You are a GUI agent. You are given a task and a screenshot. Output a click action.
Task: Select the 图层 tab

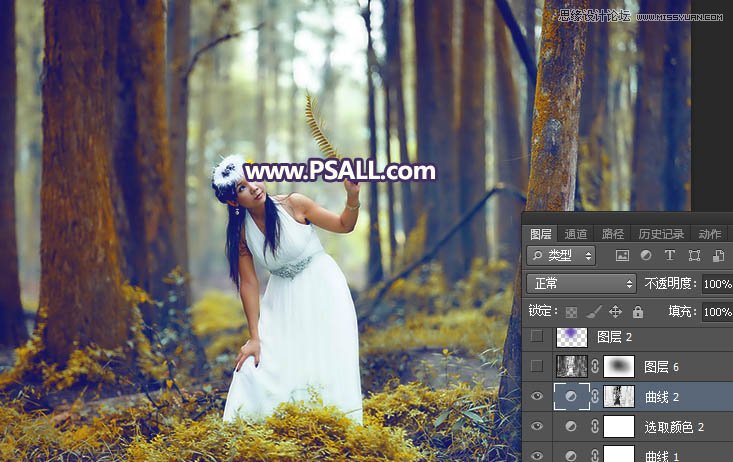pos(541,233)
